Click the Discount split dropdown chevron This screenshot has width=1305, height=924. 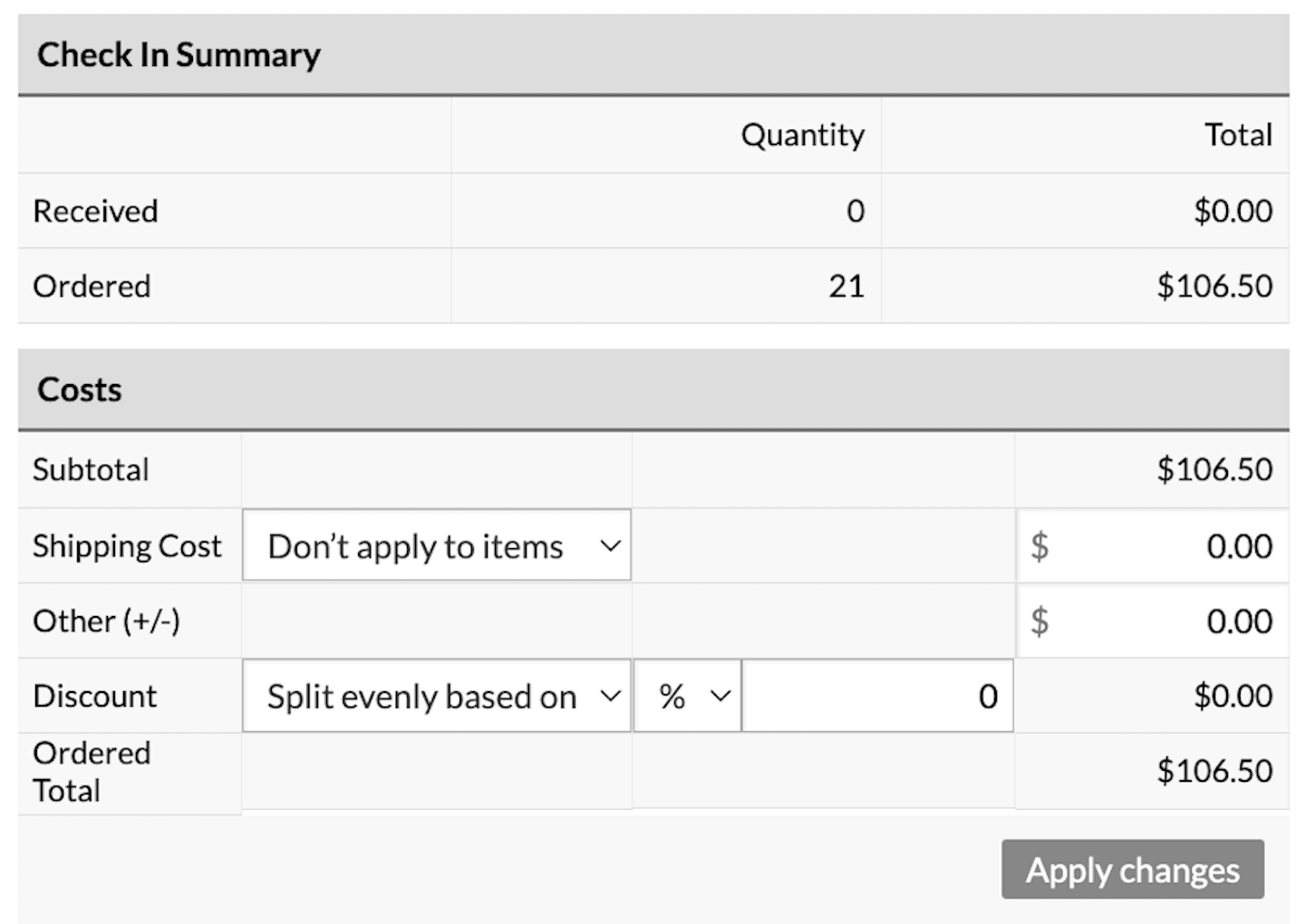click(x=611, y=697)
